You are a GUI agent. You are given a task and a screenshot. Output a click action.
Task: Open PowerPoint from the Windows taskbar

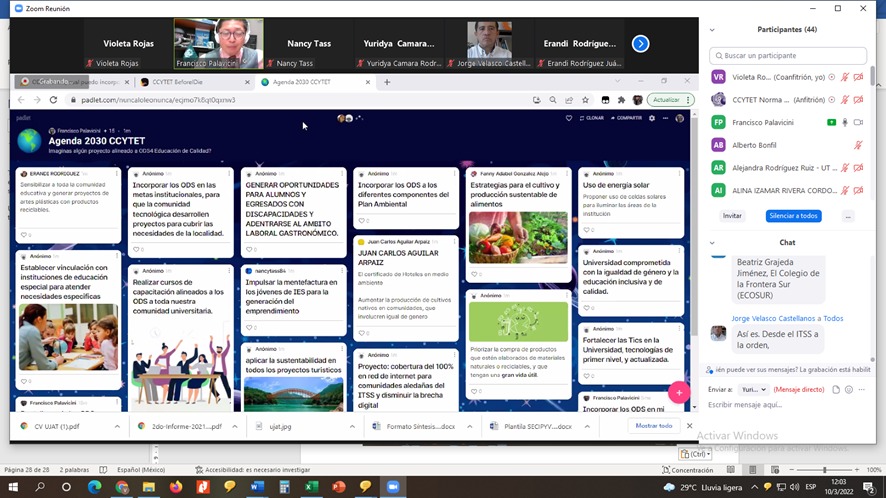click(338, 486)
